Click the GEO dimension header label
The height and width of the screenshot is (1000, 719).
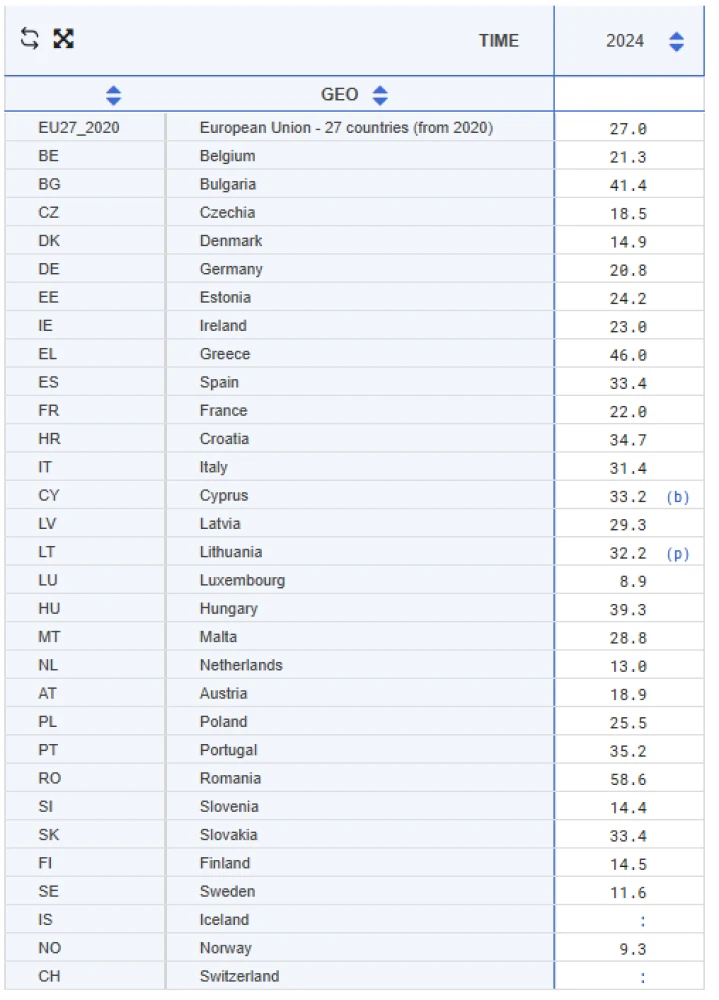point(339,95)
